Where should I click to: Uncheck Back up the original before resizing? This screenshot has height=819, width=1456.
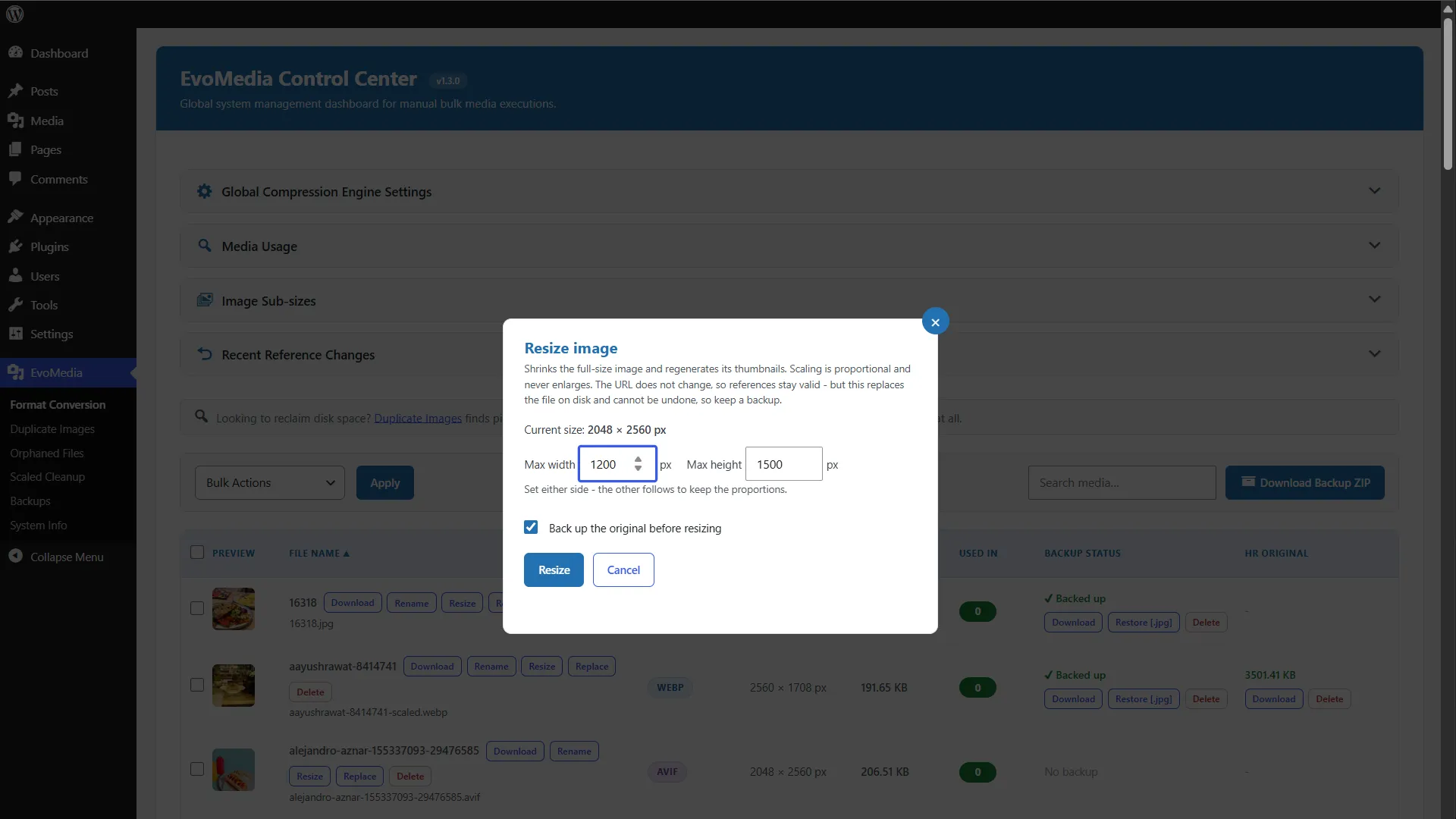(531, 528)
